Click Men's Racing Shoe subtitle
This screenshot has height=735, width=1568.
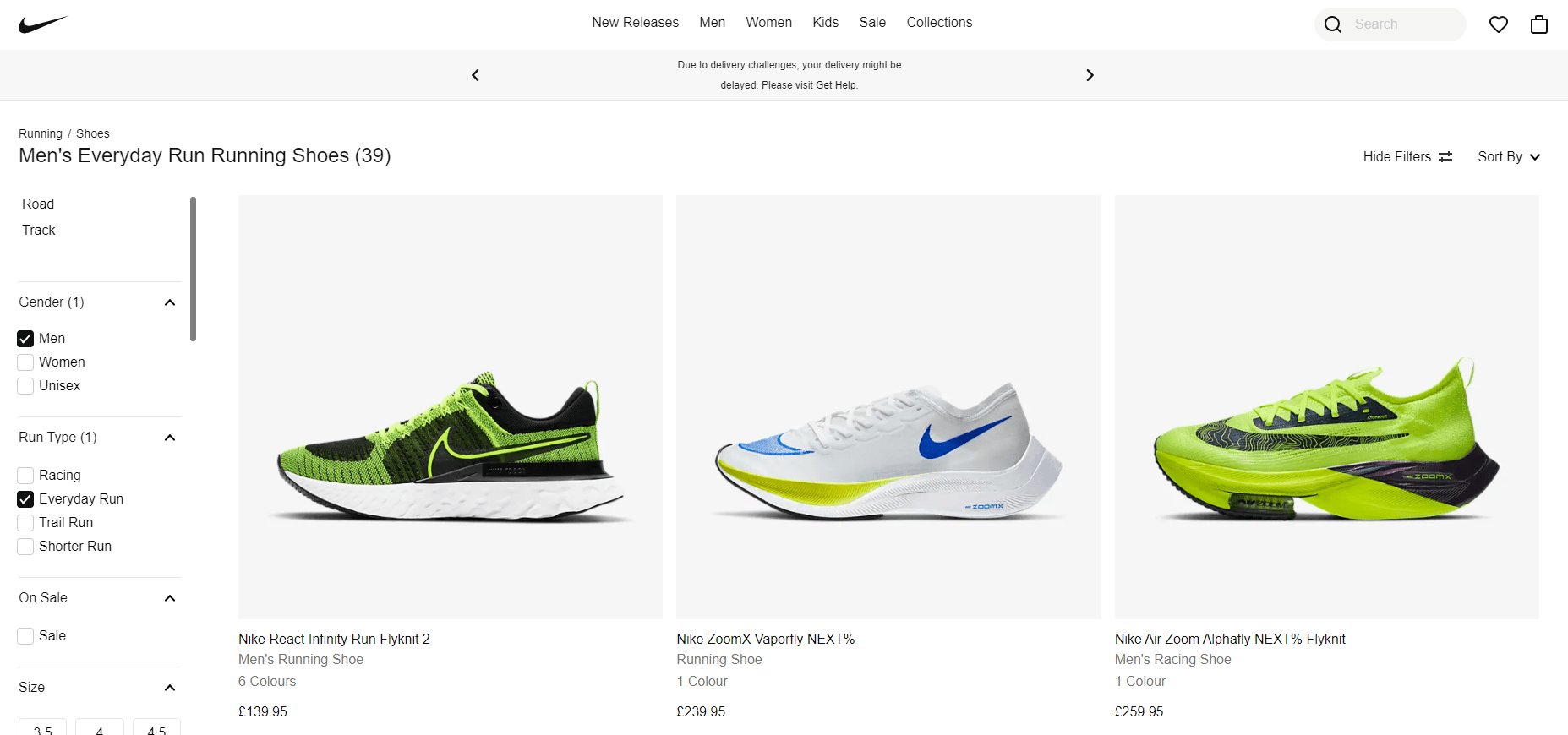click(1173, 659)
